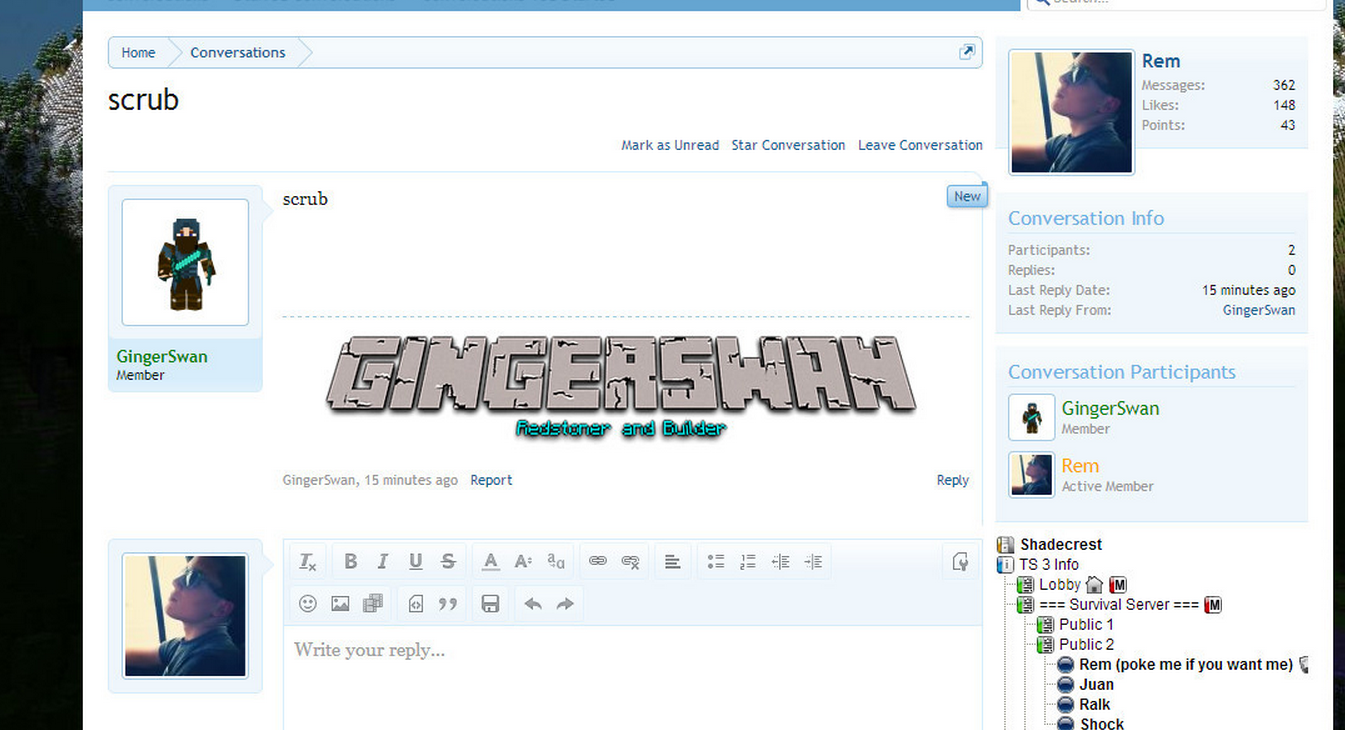Viewport: 1345px width, 730px height.
Task: Click the indent icon
Action: (814, 562)
